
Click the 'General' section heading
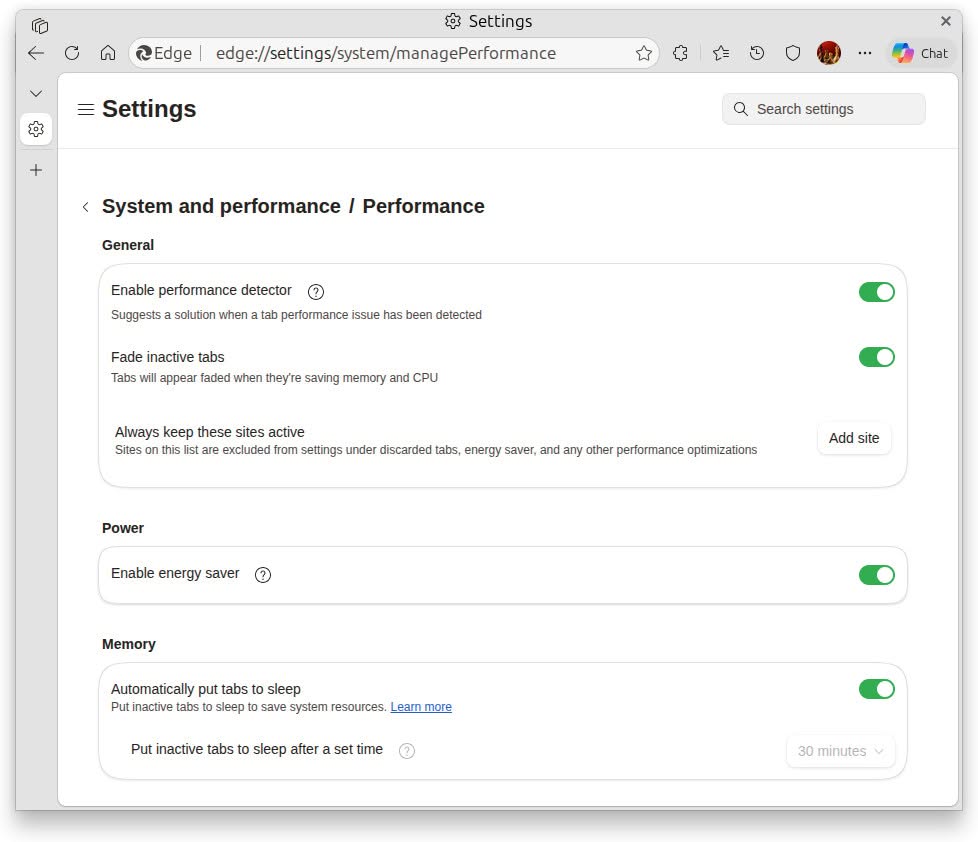128,245
